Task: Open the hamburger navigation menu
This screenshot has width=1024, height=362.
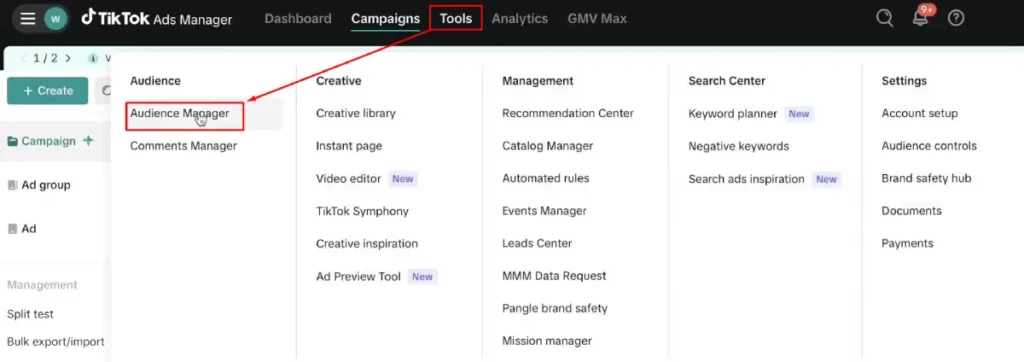Action: click(x=27, y=18)
